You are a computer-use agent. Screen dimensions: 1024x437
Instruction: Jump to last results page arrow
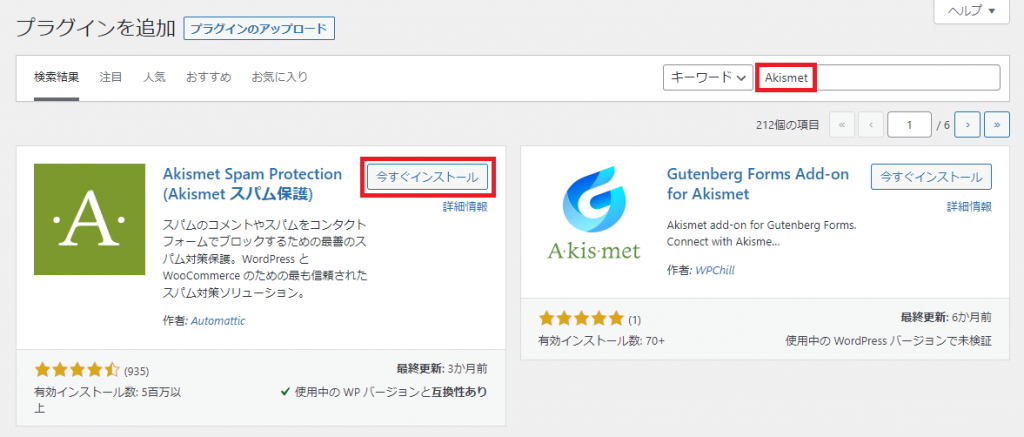pos(997,125)
